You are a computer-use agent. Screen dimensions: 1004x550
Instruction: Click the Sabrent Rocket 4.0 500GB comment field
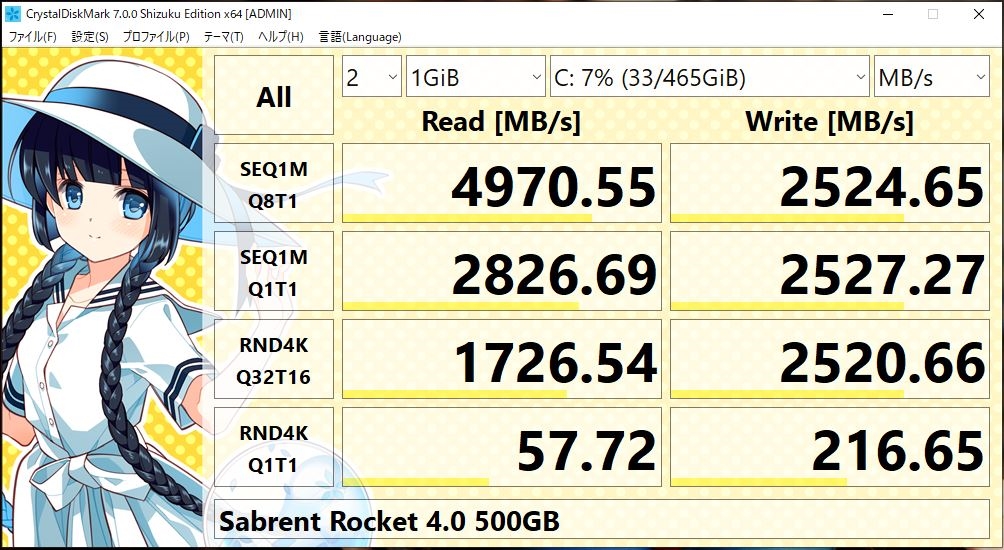[602, 520]
